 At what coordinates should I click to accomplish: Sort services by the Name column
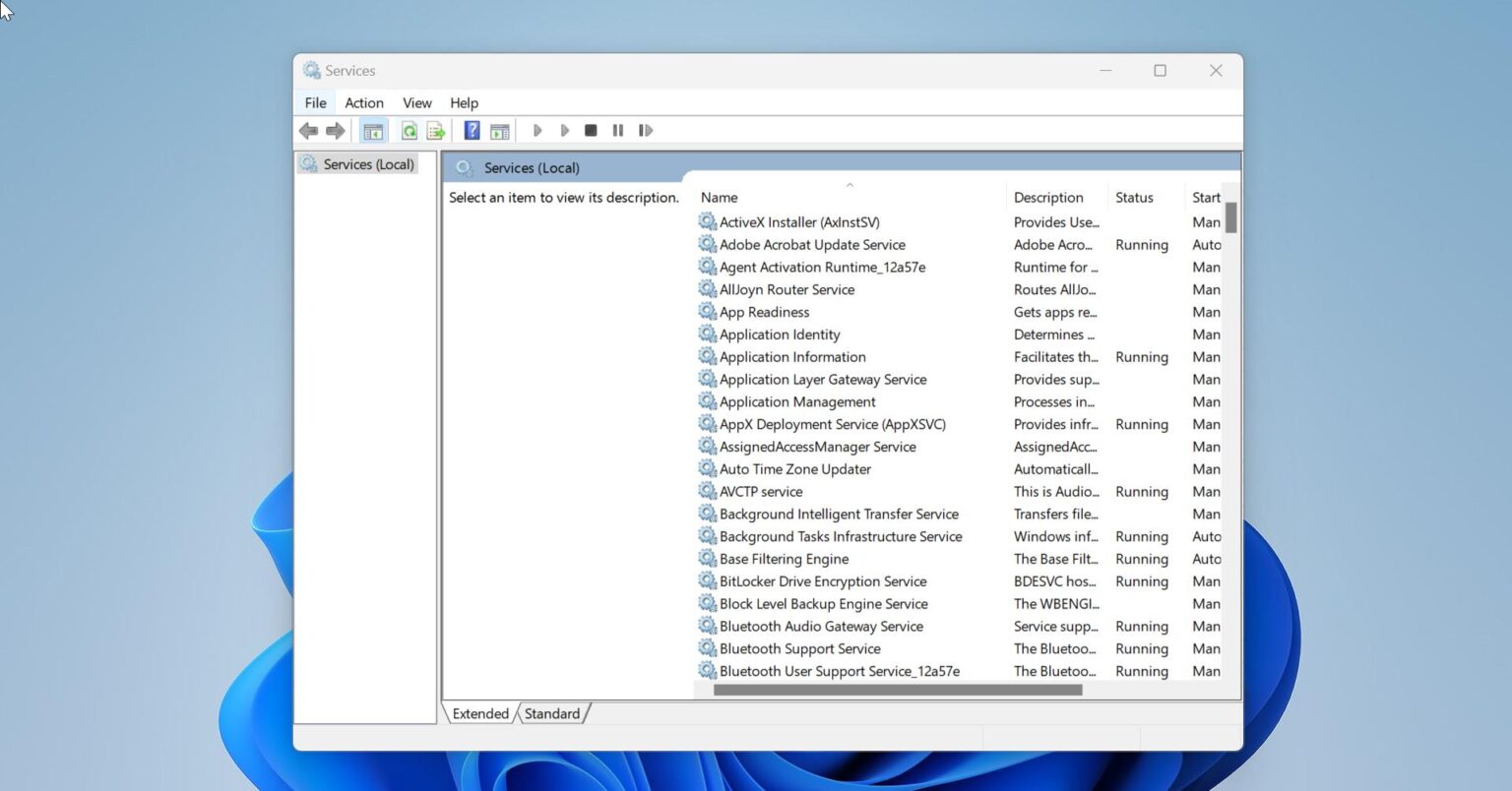point(719,197)
